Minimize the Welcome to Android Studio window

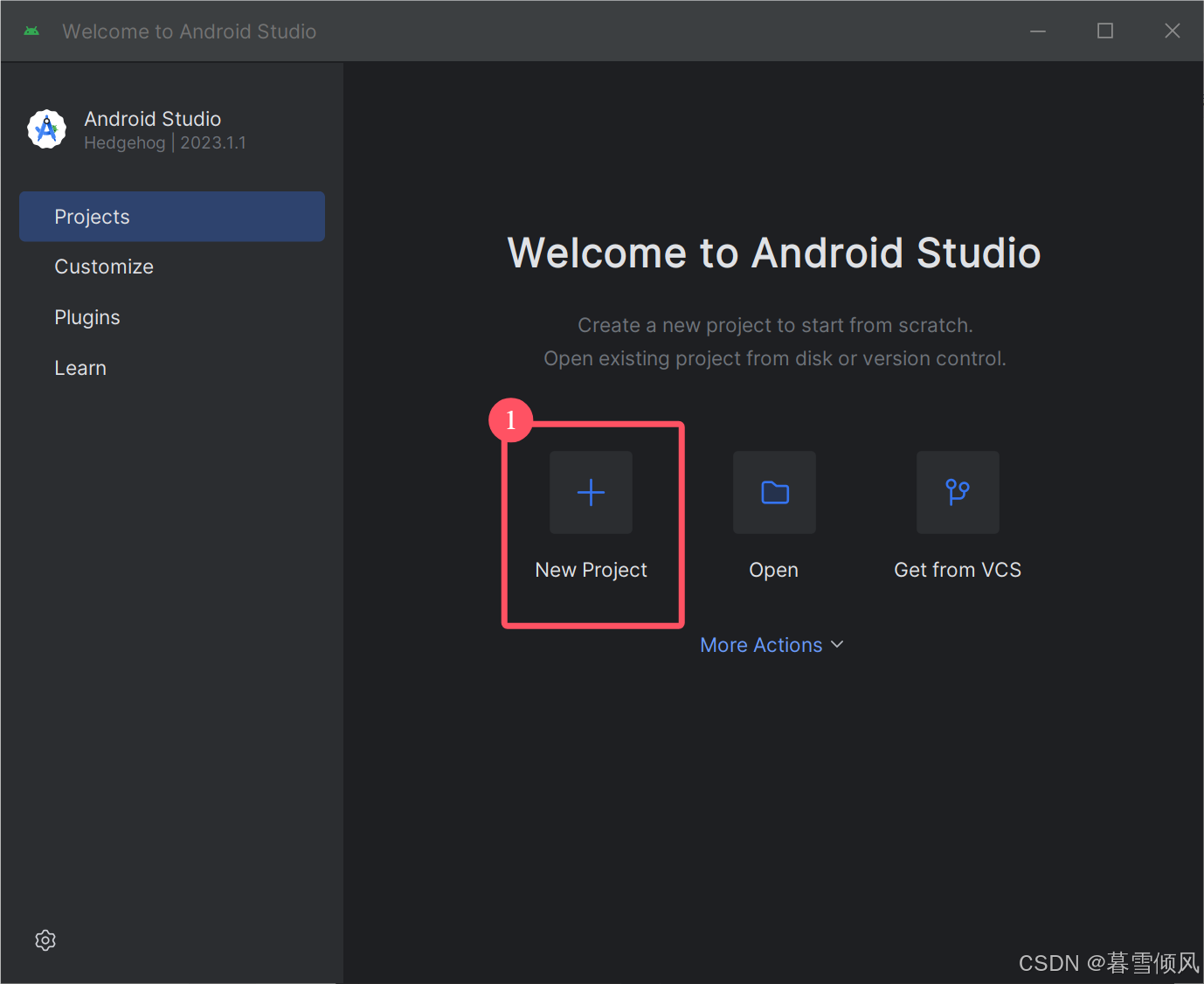click(x=1038, y=31)
